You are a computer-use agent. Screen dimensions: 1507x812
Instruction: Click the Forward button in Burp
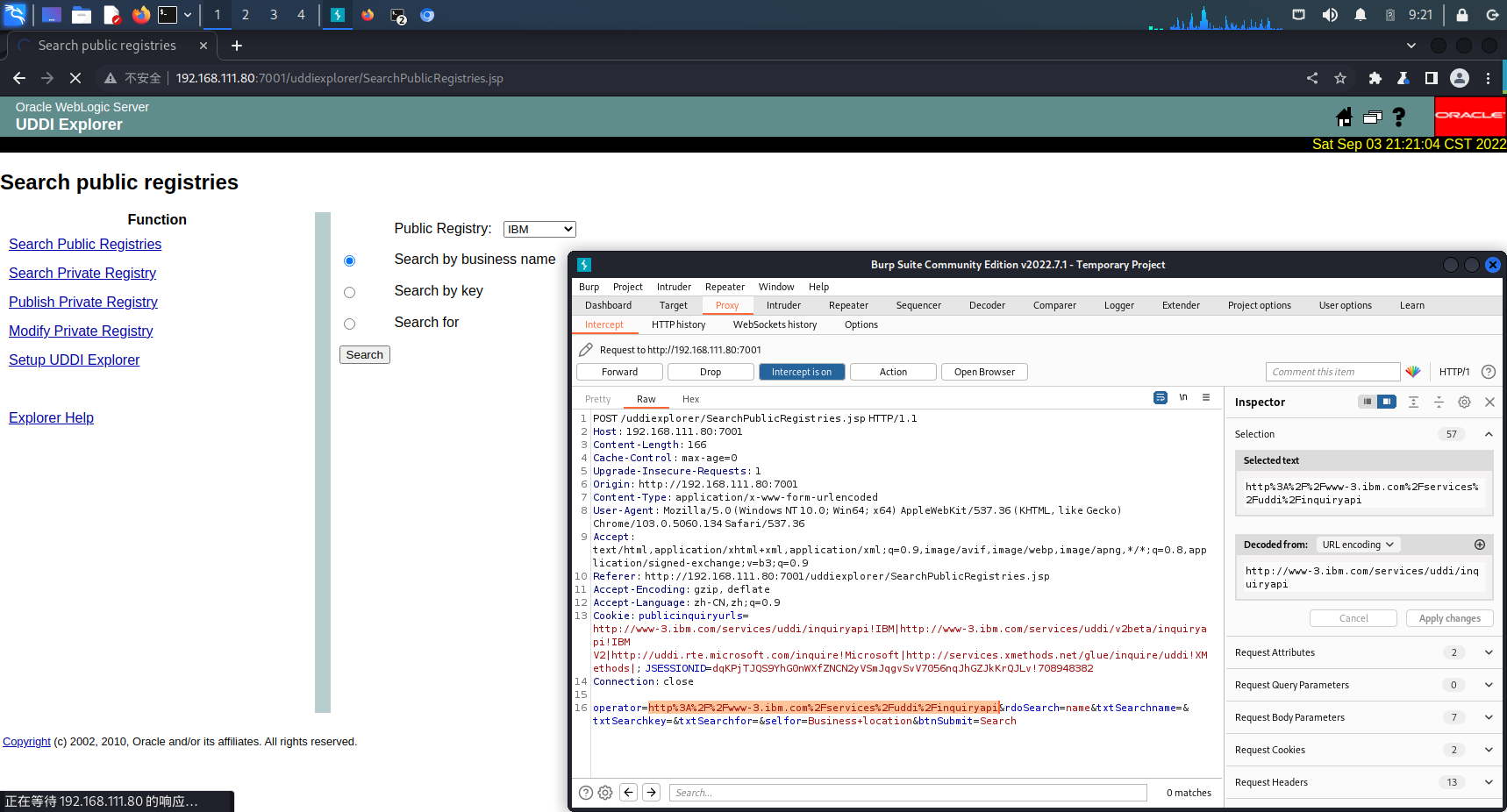619,372
